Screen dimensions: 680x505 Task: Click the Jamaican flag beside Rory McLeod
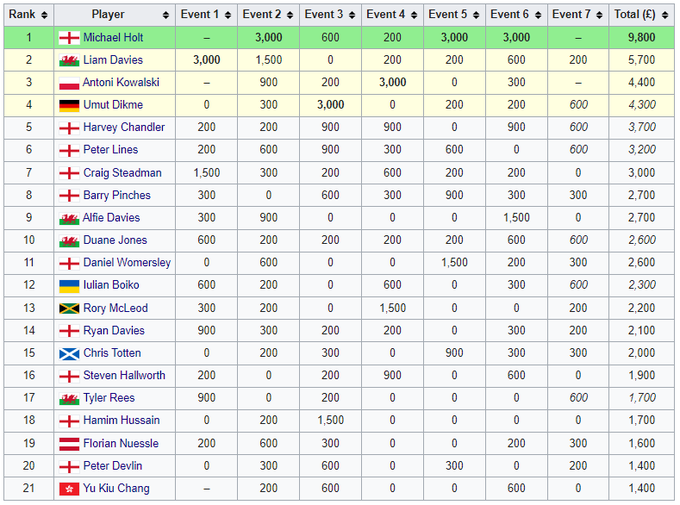69,308
